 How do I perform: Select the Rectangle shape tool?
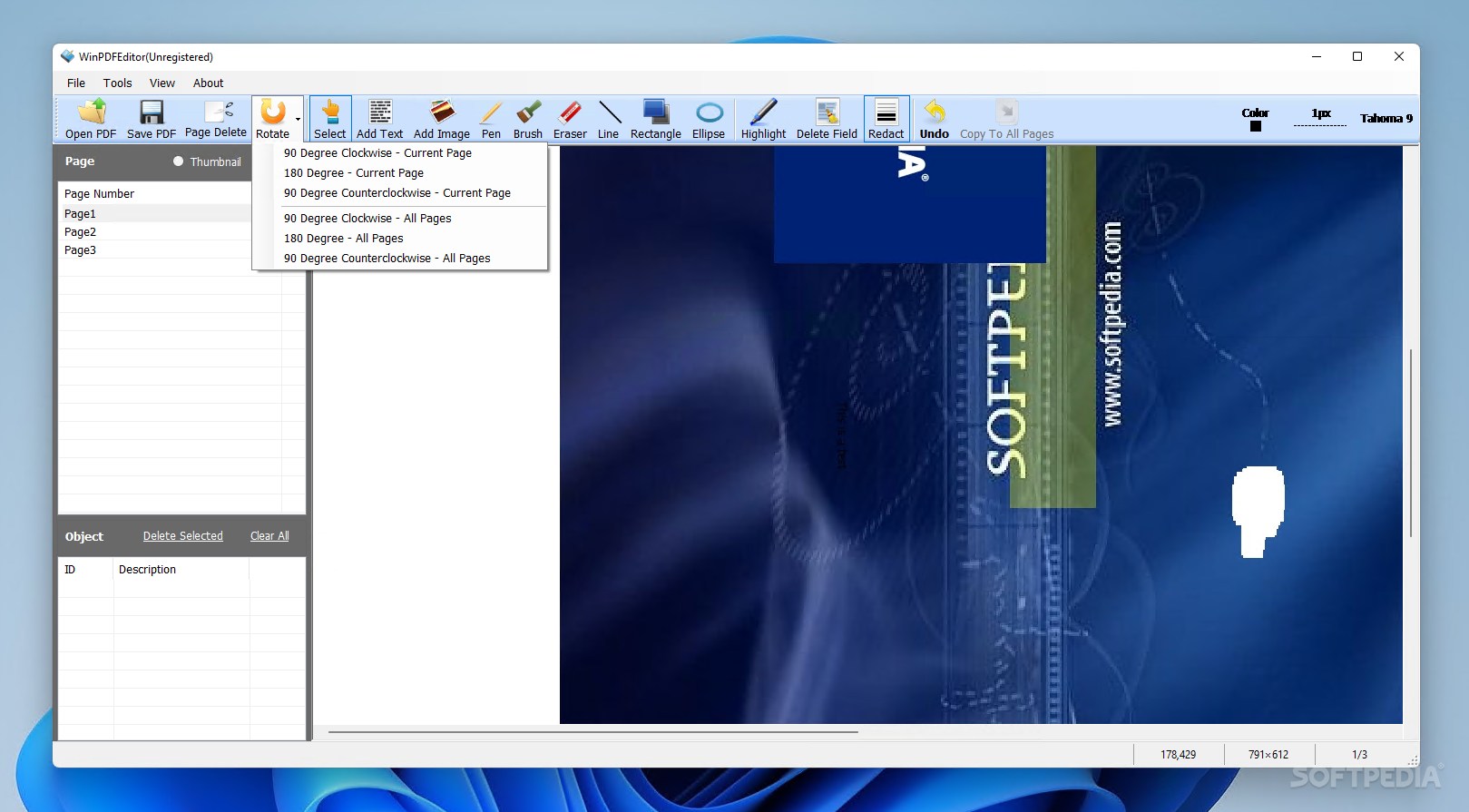(x=656, y=119)
